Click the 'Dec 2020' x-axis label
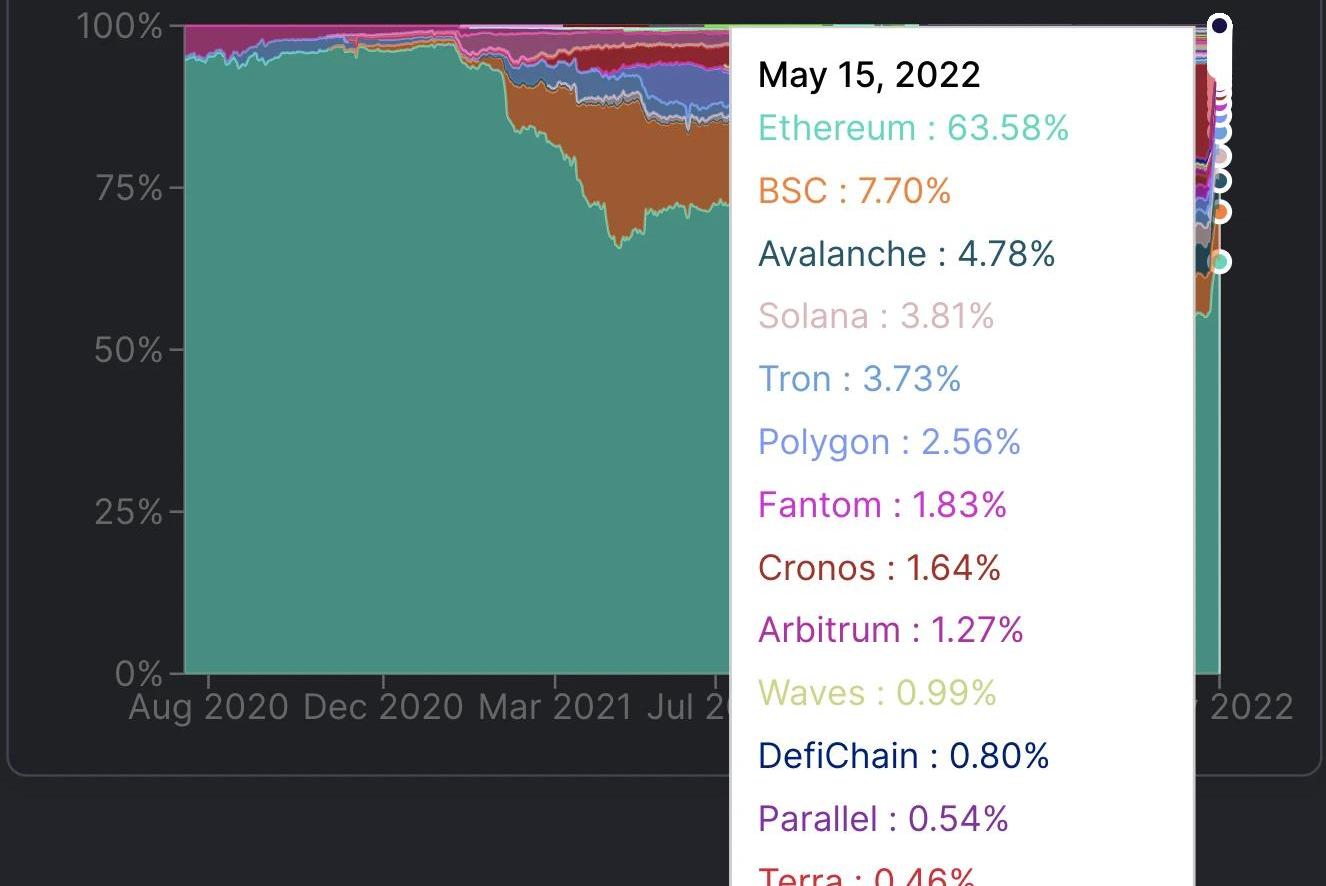The width and height of the screenshot is (1326, 886). click(x=383, y=707)
